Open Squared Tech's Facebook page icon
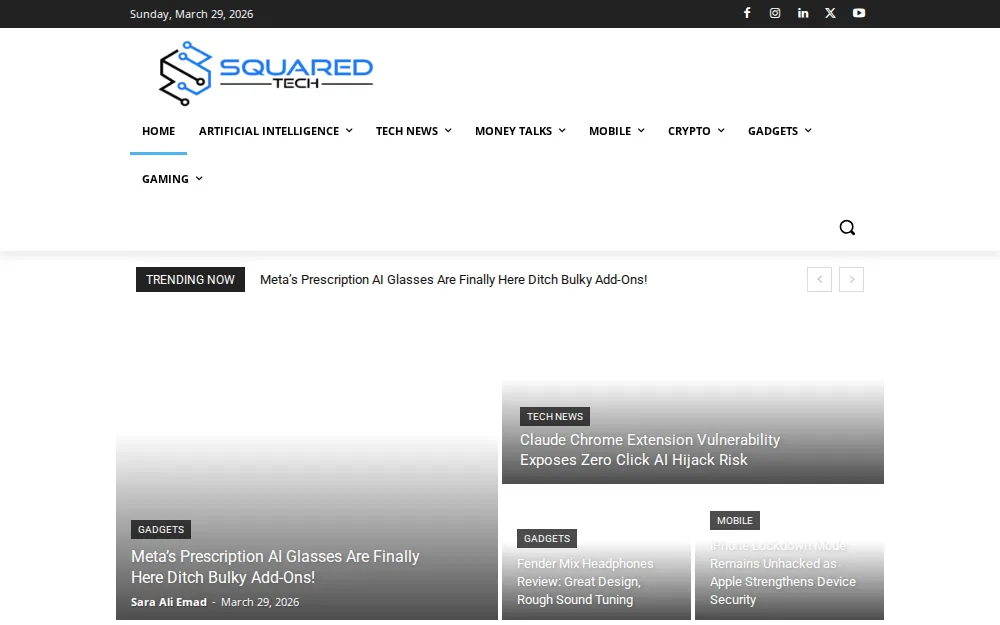This screenshot has height=625, width=1000. coord(747,13)
